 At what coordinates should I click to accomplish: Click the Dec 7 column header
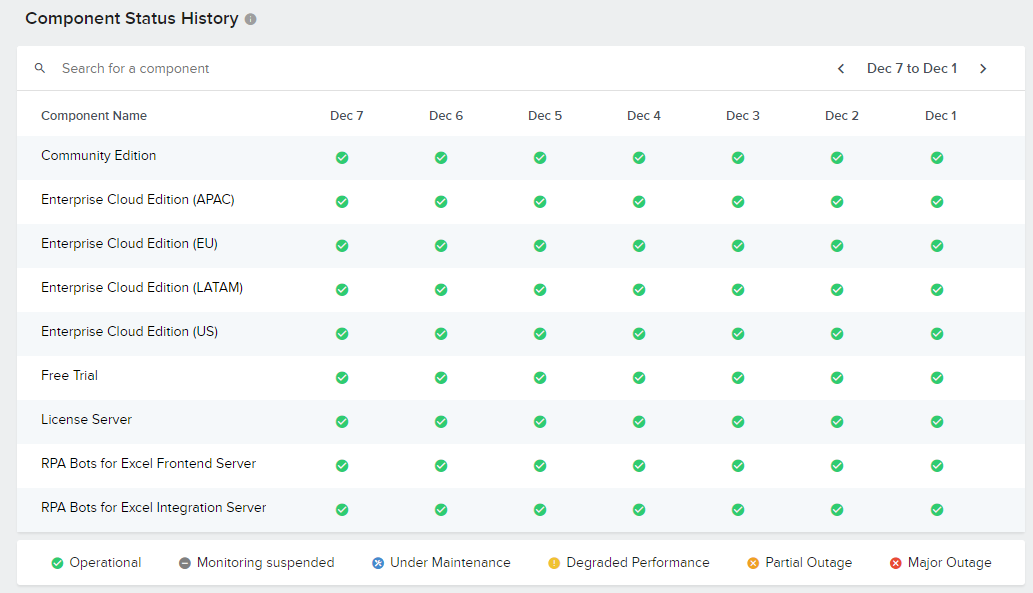347,116
